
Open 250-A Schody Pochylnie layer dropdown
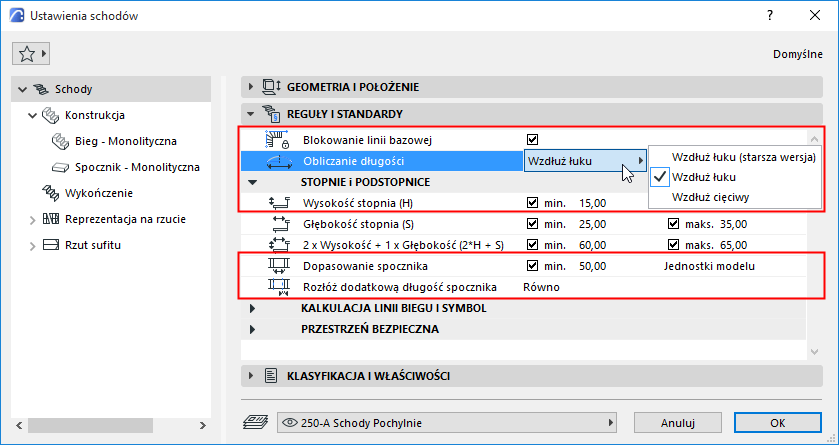tap(447, 423)
